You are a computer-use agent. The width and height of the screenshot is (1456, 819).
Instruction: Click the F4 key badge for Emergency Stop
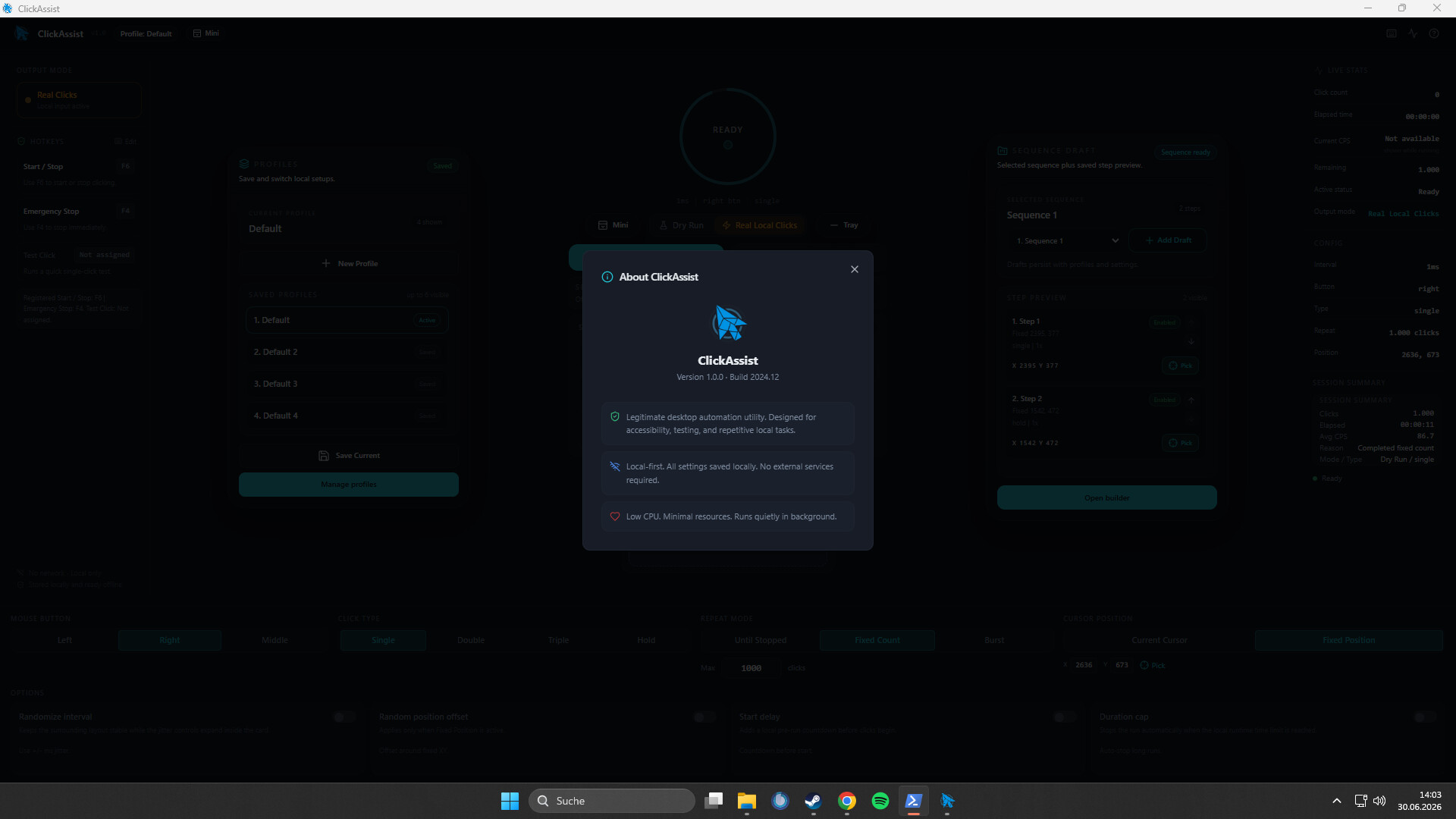pyautogui.click(x=126, y=211)
